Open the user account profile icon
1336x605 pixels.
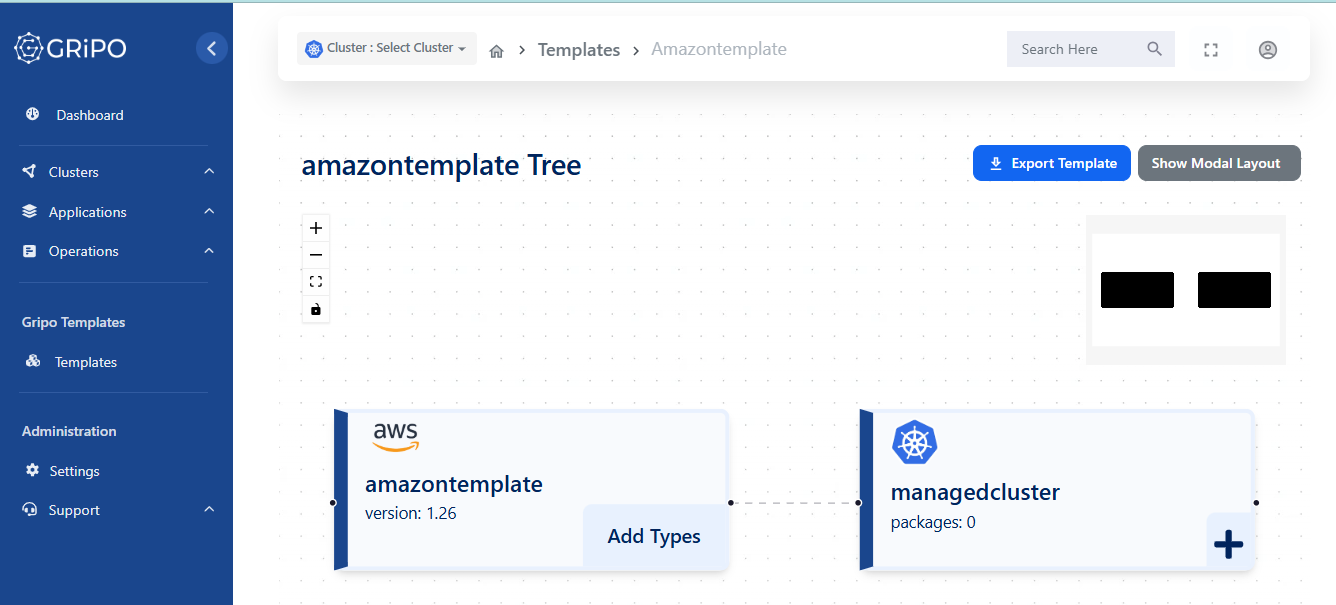[x=1267, y=50]
